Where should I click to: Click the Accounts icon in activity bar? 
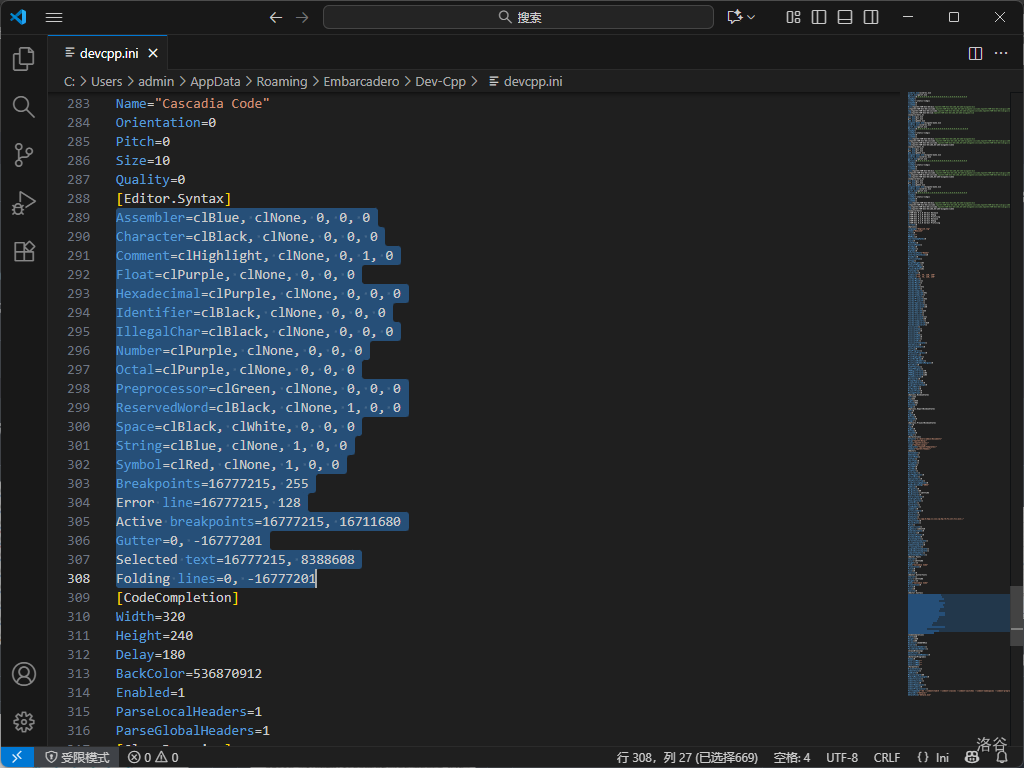tap(24, 674)
